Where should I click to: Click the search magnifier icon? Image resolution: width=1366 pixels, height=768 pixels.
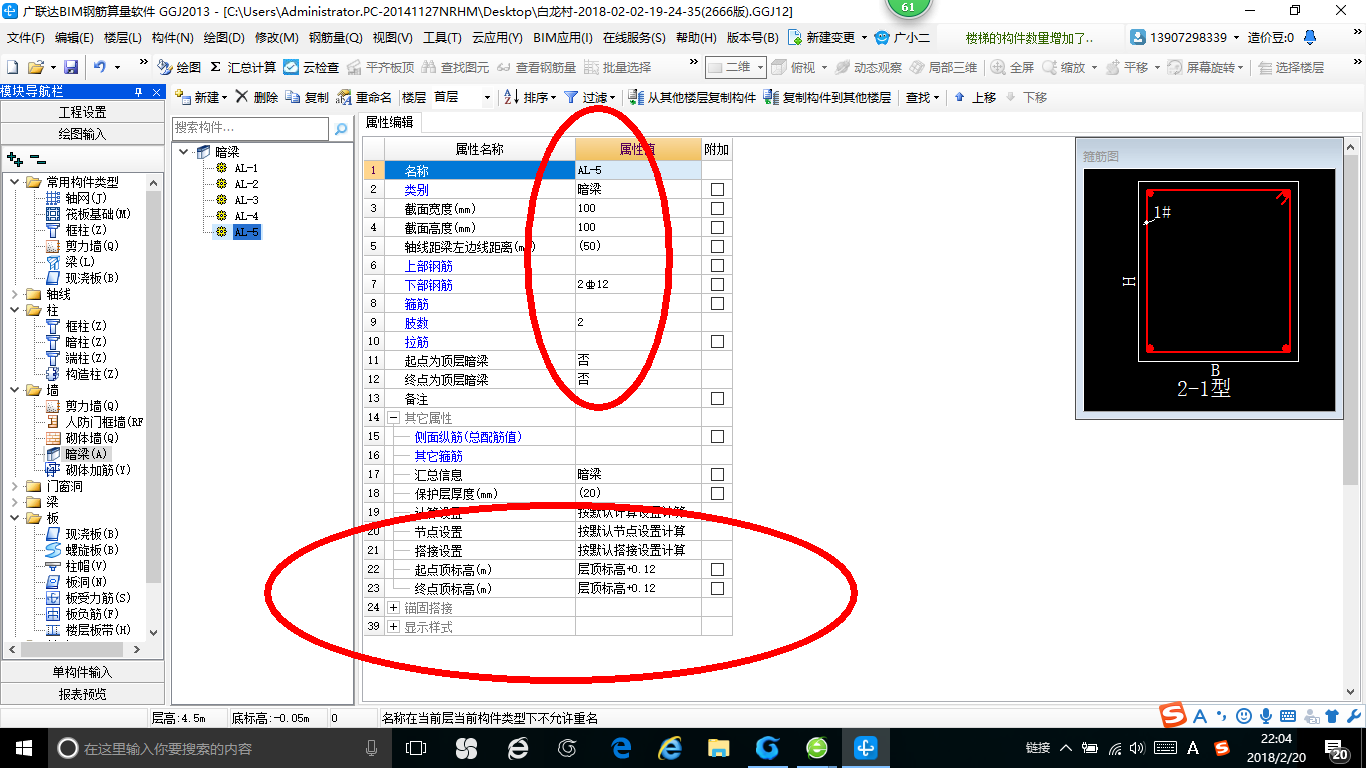pyautogui.click(x=341, y=128)
